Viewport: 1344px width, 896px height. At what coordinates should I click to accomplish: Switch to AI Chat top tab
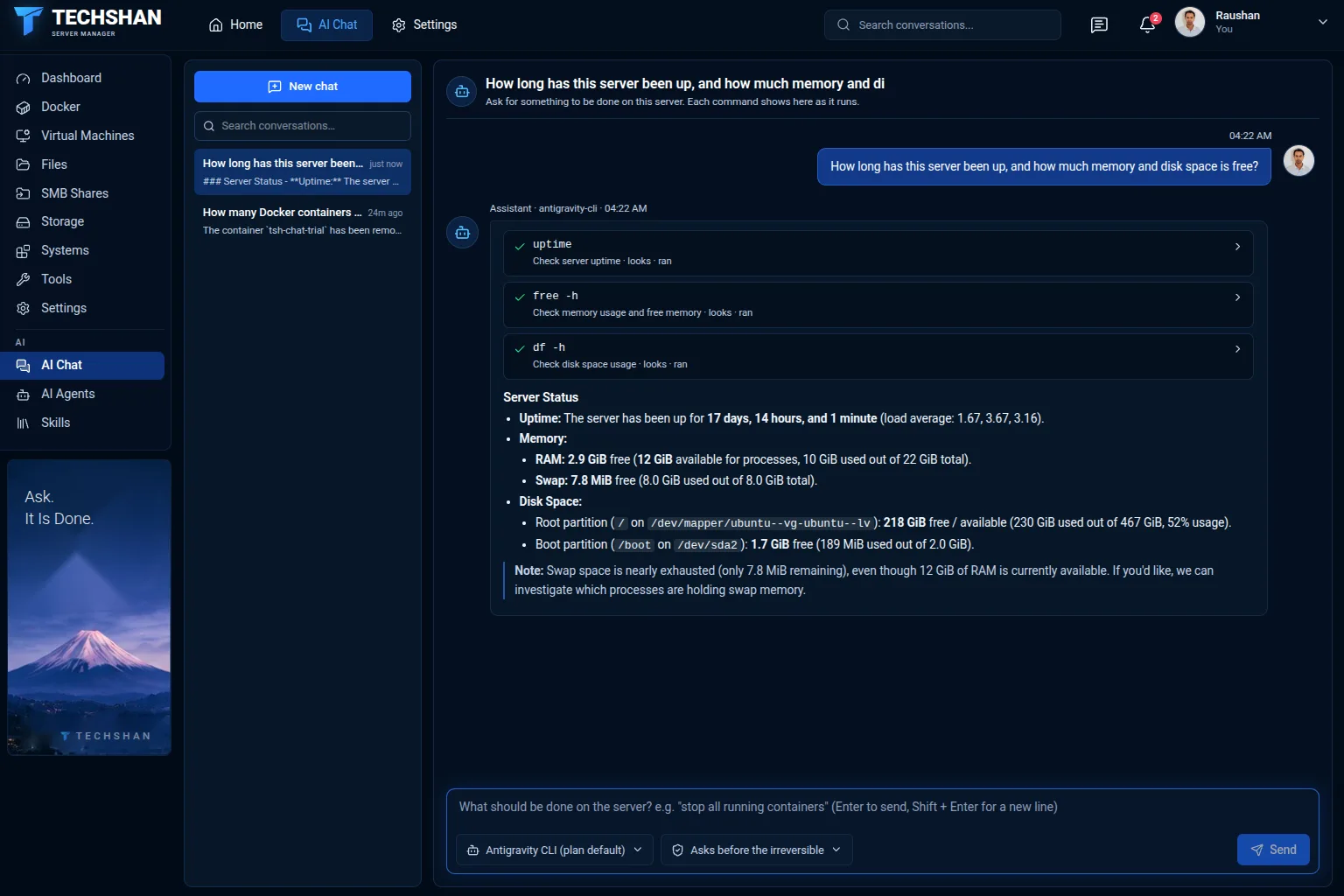(x=326, y=24)
